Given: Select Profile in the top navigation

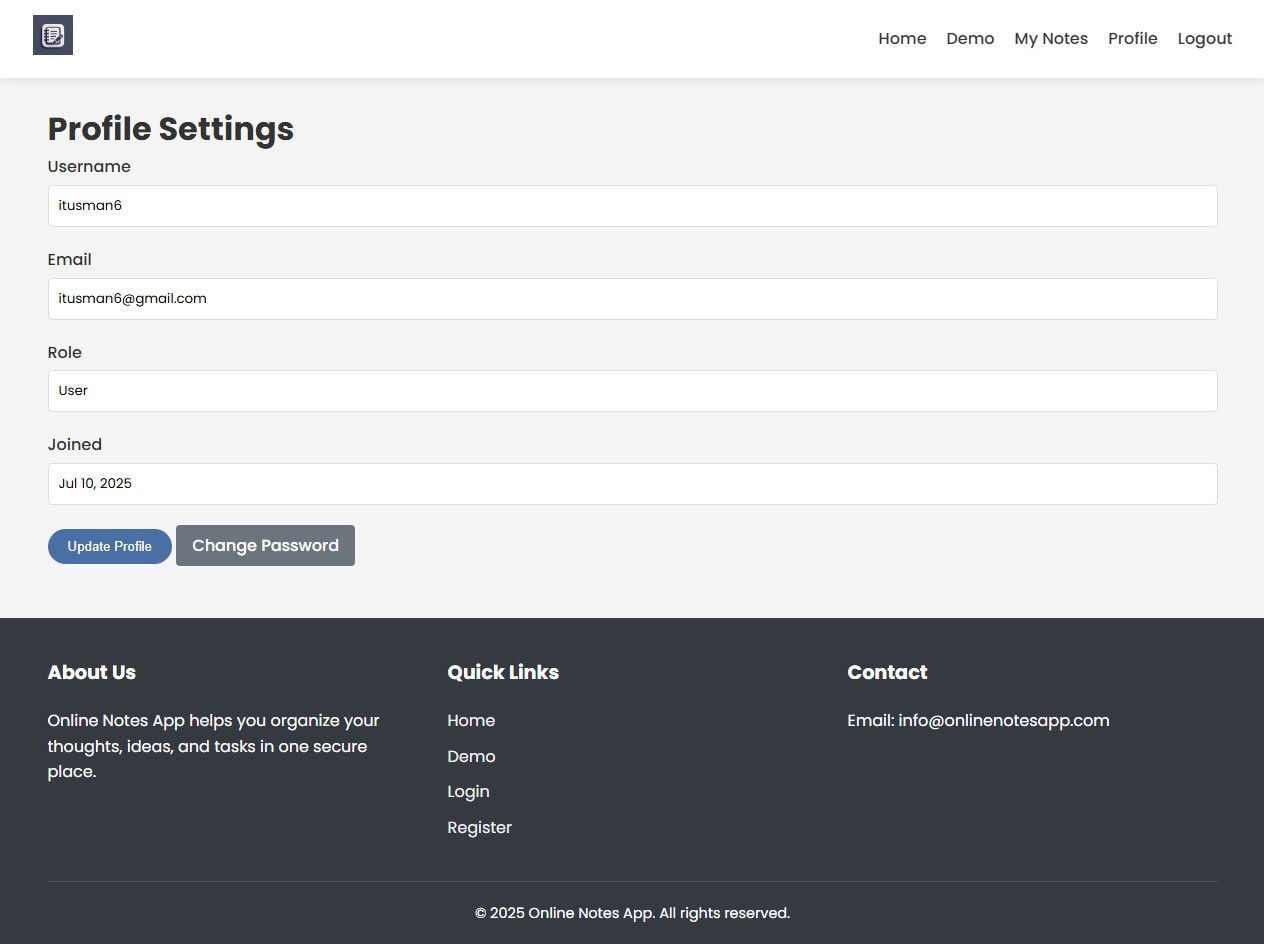Looking at the screenshot, I should pyautogui.click(x=1132, y=39).
